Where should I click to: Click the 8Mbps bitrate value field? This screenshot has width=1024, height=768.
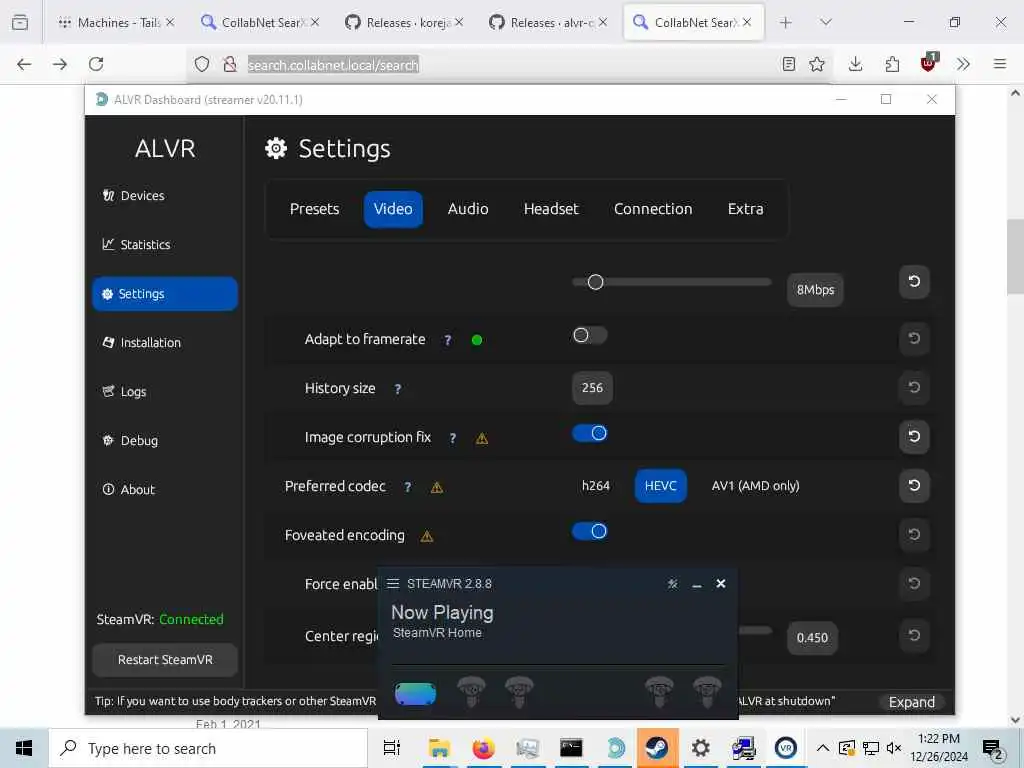(815, 290)
